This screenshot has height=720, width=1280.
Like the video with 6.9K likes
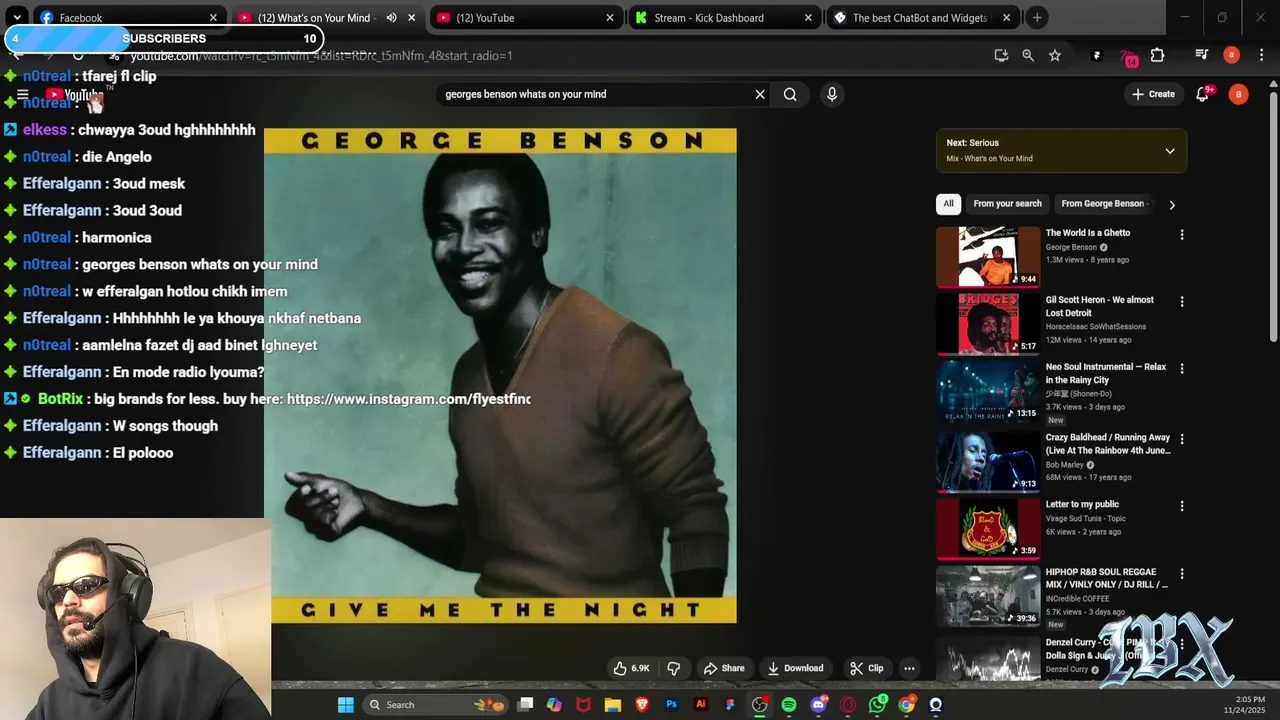(x=631, y=668)
